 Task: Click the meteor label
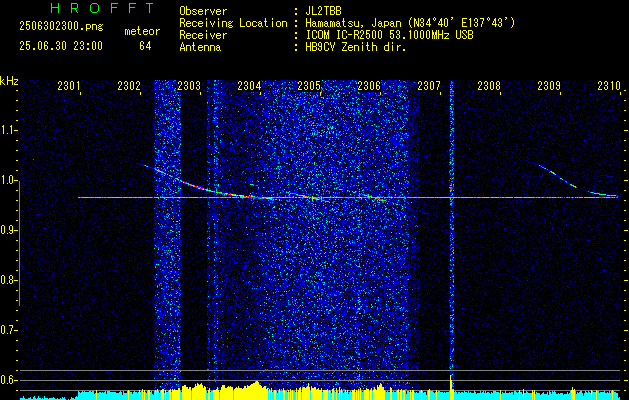(x=142, y=31)
